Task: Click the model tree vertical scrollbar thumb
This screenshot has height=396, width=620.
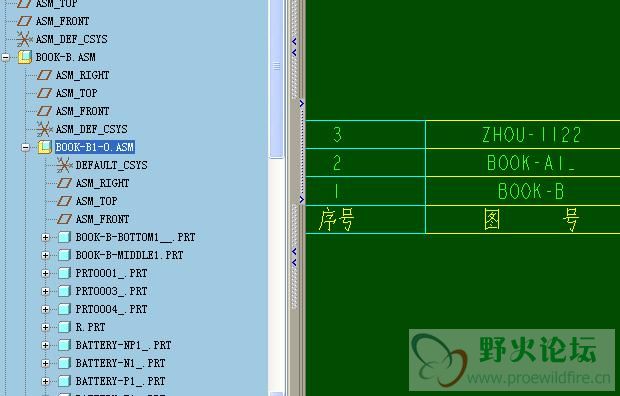Action: click(x=276, y=79)
